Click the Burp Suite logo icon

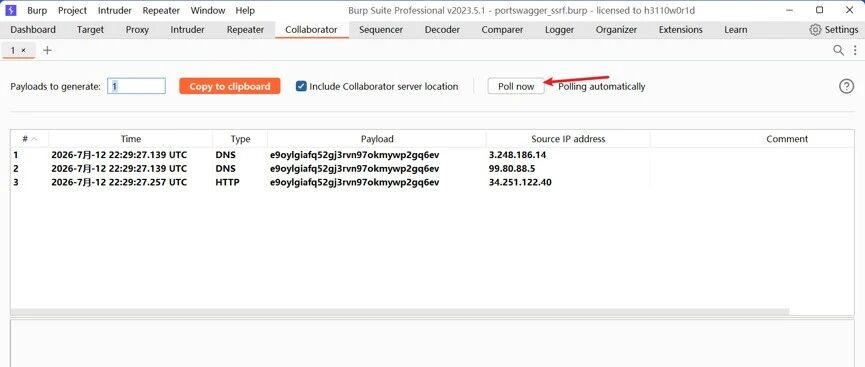tap(11, 10)
